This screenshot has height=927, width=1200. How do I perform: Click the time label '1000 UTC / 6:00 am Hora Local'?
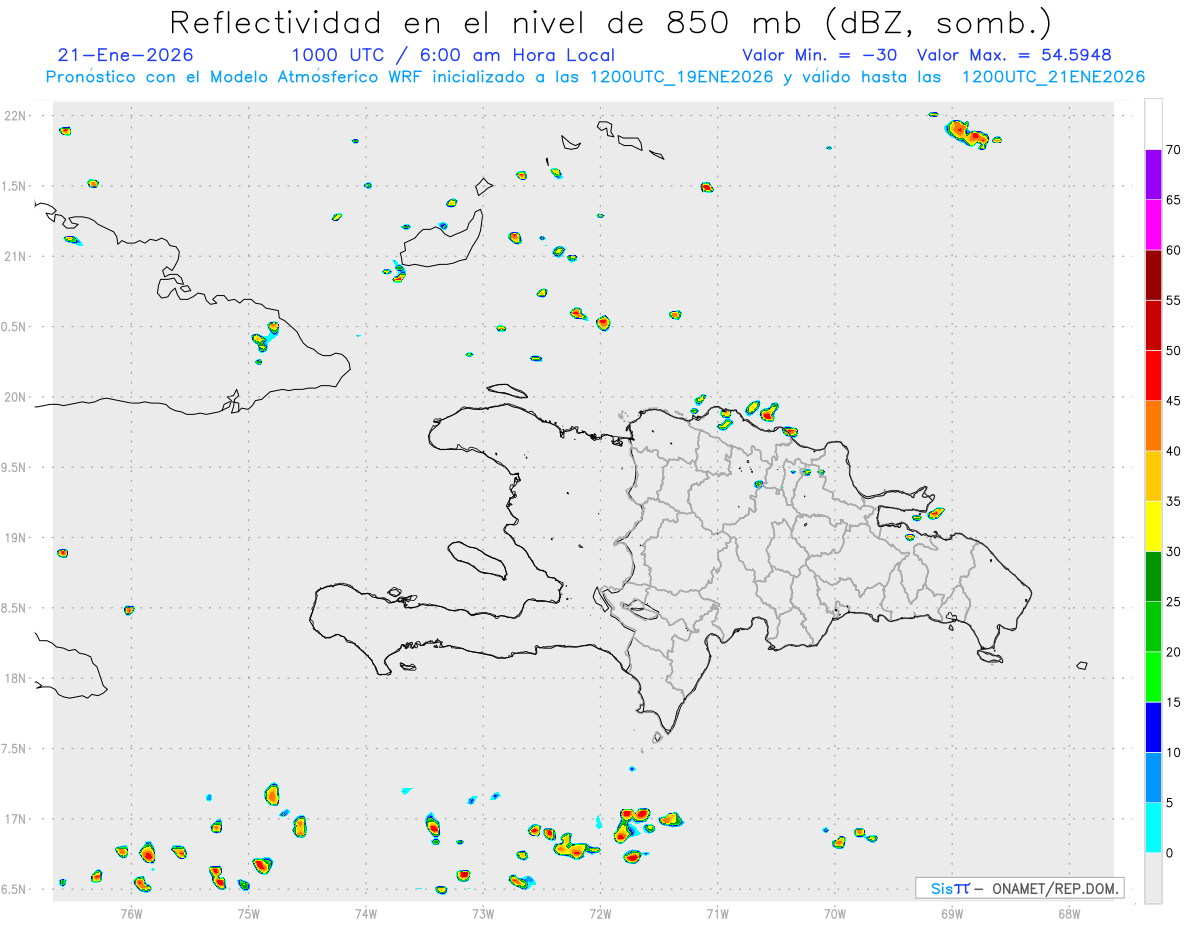point(453,55)
